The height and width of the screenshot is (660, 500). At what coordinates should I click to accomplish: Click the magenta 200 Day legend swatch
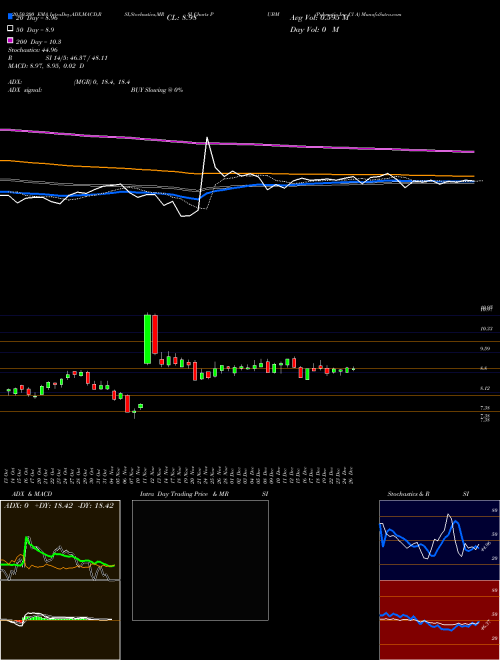point(11,41)
